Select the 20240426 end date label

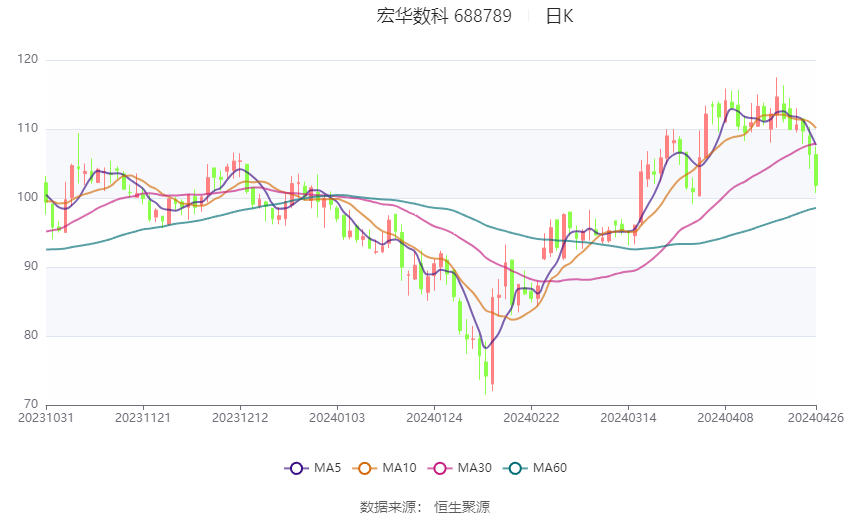(x=815, y=417)
